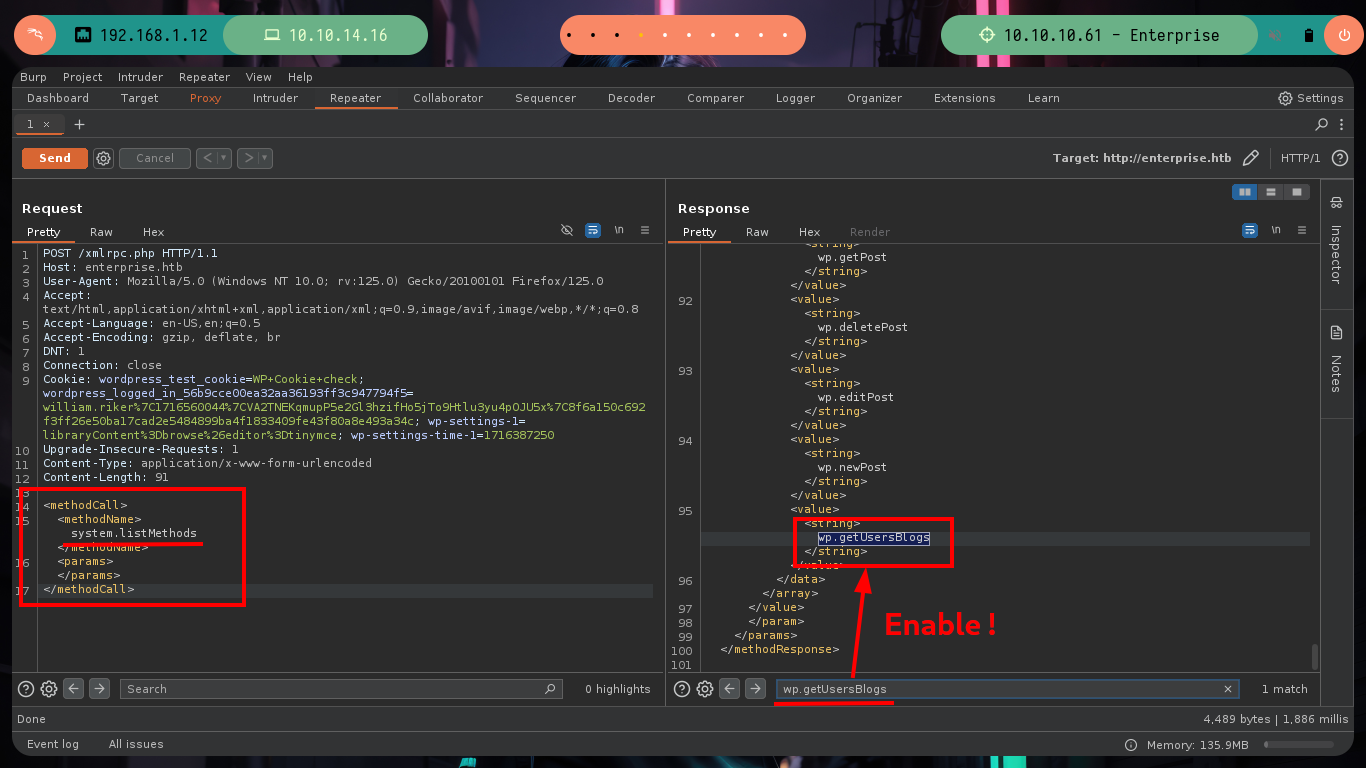Select Hex view in Response pane
This screenshot has height=768, width=1366.
(810, 232)
